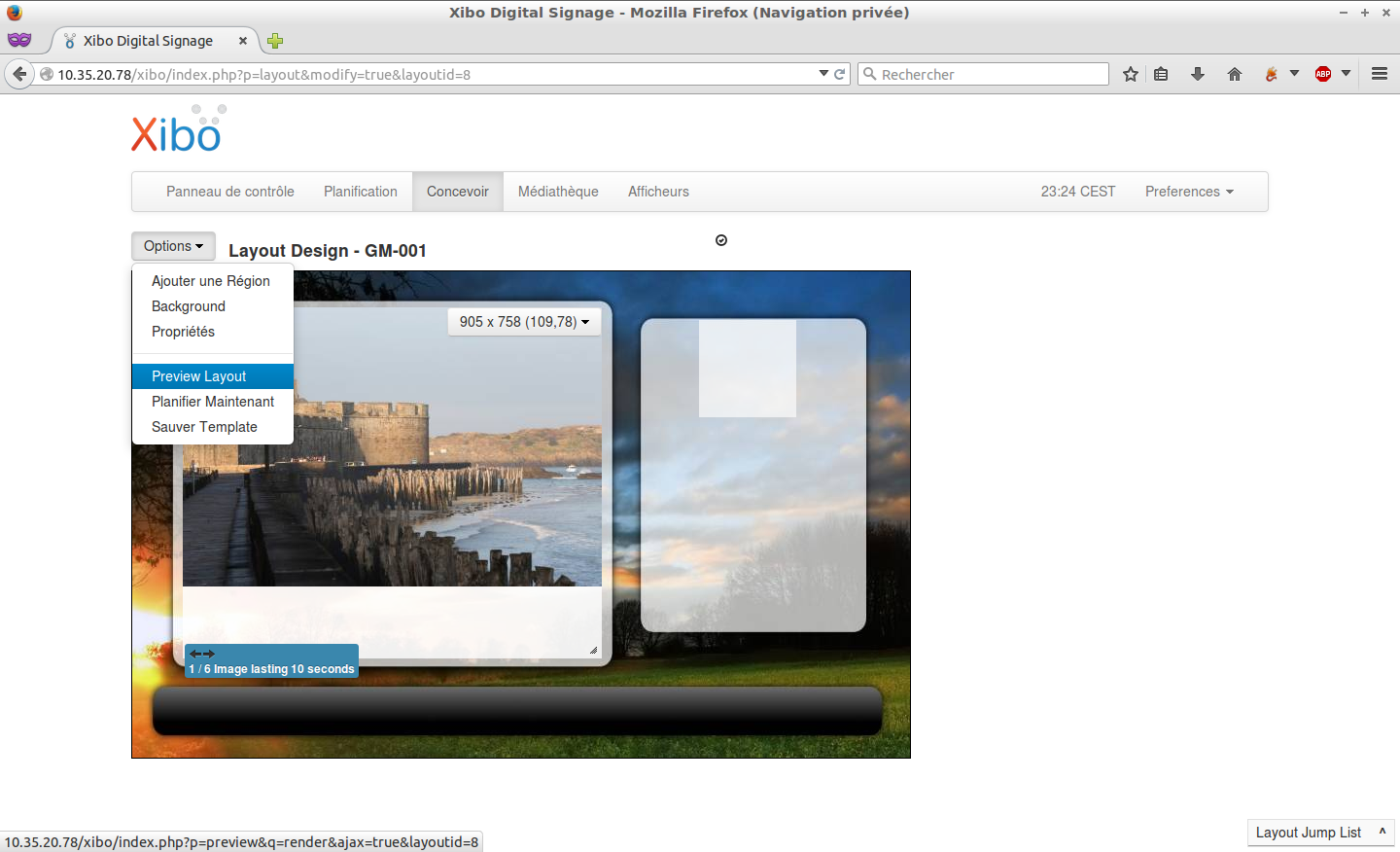This screenshot has width=1400, height=852.
Task: Open the Preferences dropdown menu
Action: click(x=1188, y=192)
